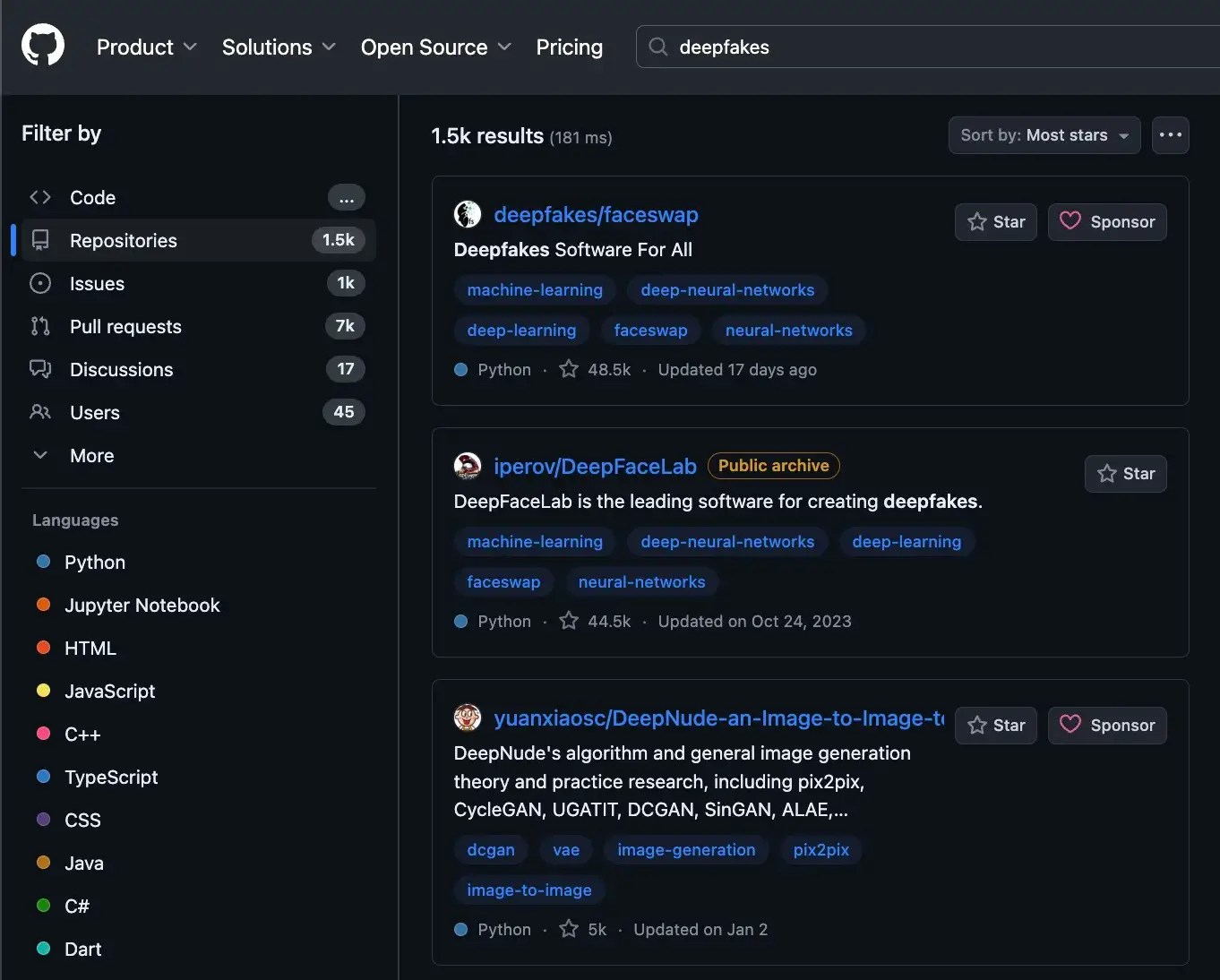Open the iperov/DeepFaceLab repository link
The height and width of the screenshot is (980, 1220).
[x=596, y=467]
